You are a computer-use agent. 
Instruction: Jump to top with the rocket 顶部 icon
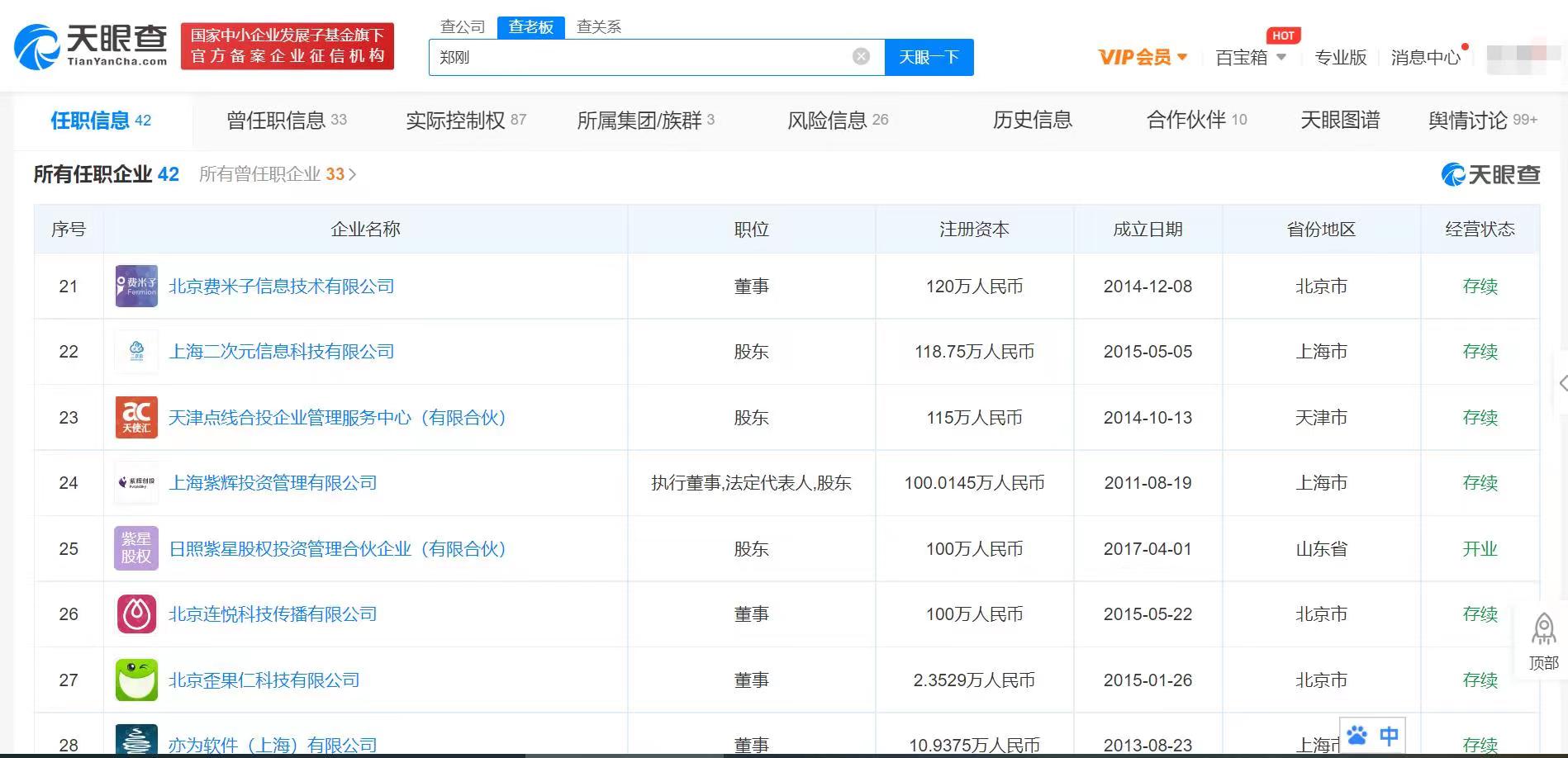pyautogui.click(x=1543, y=641)
